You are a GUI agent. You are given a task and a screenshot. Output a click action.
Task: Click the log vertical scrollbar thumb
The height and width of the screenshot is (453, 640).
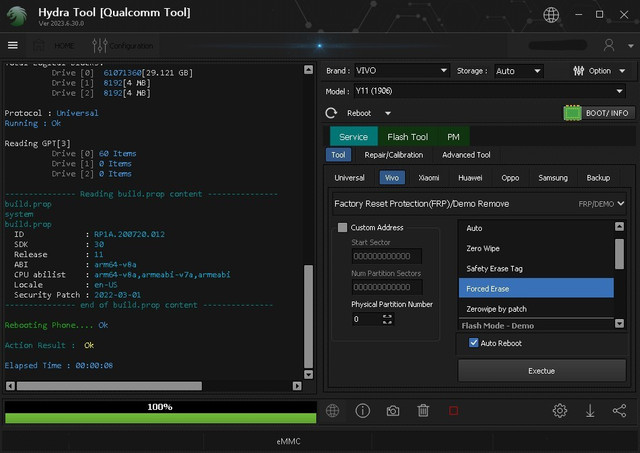309,317
